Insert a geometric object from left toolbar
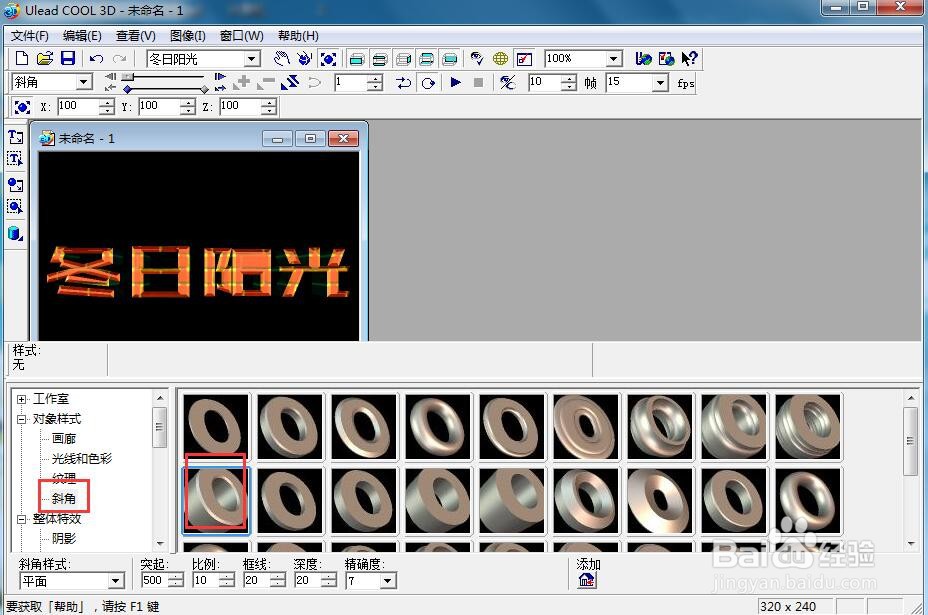The height and width of the screenshot is (615, 928). click(x=15, y=233)
